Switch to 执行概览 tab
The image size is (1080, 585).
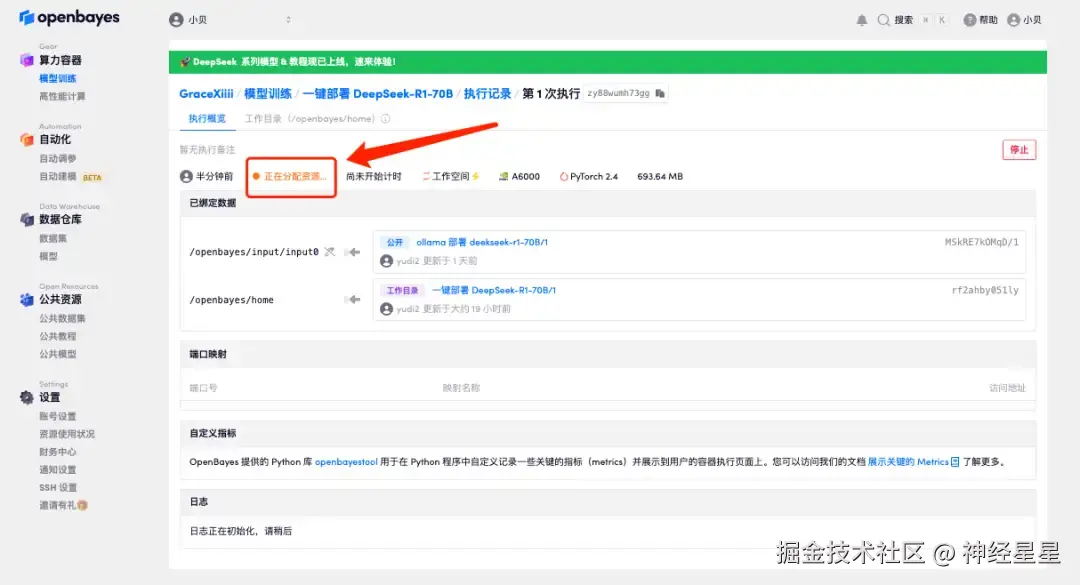pos(207,119)
